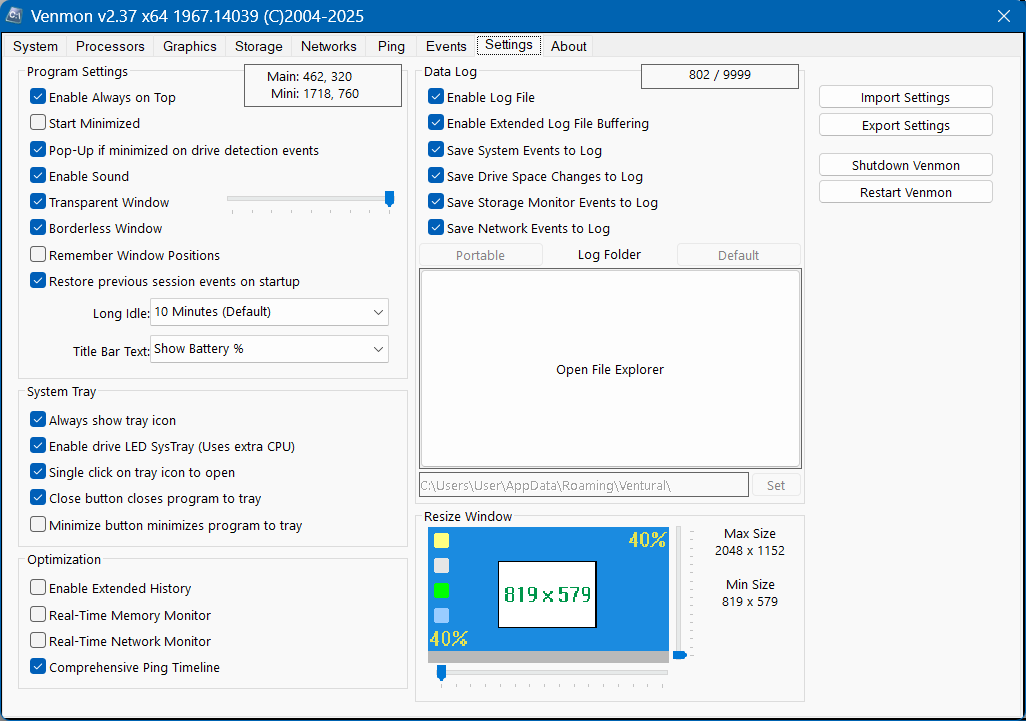Toggle Always show tray icon
Image resolution: width=1026 pixels, height=721 pixels.
point(38,420)
